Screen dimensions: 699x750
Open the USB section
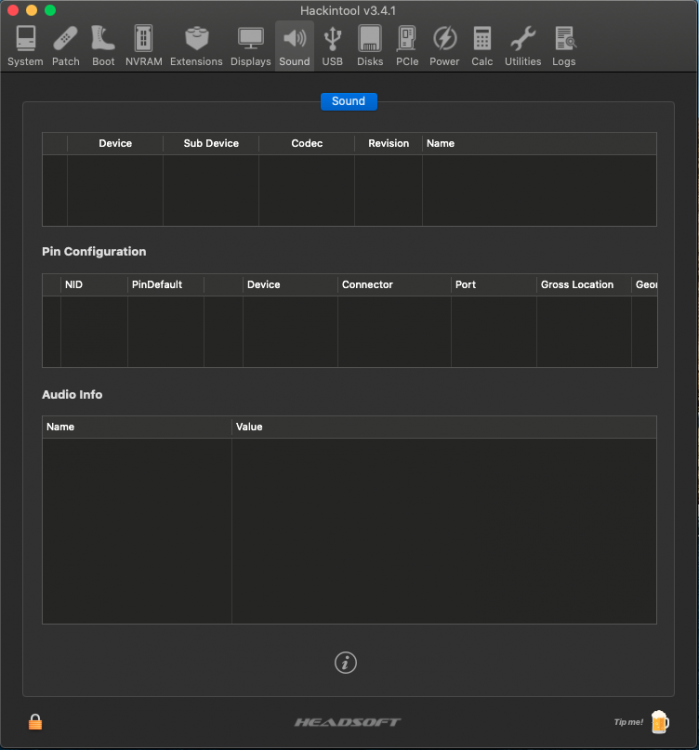click(x=332, y=46)
